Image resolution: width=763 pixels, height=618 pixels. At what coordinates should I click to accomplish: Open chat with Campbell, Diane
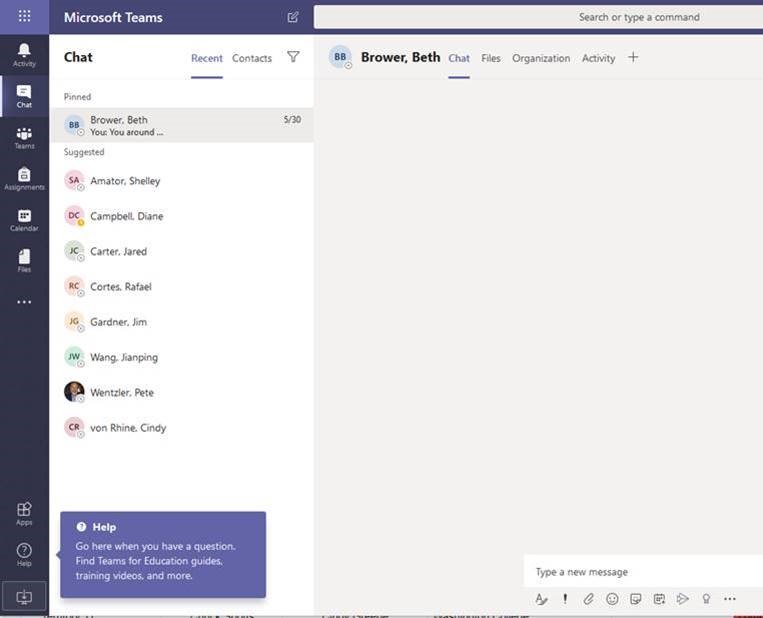click(182, 216)
